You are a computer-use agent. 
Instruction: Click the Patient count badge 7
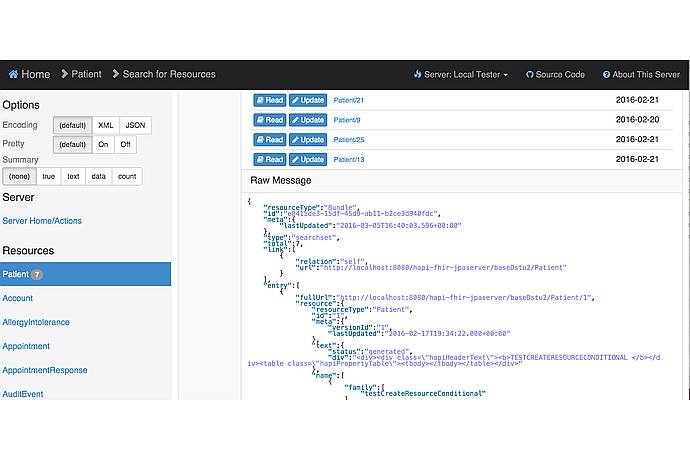(x=37, y=274)
